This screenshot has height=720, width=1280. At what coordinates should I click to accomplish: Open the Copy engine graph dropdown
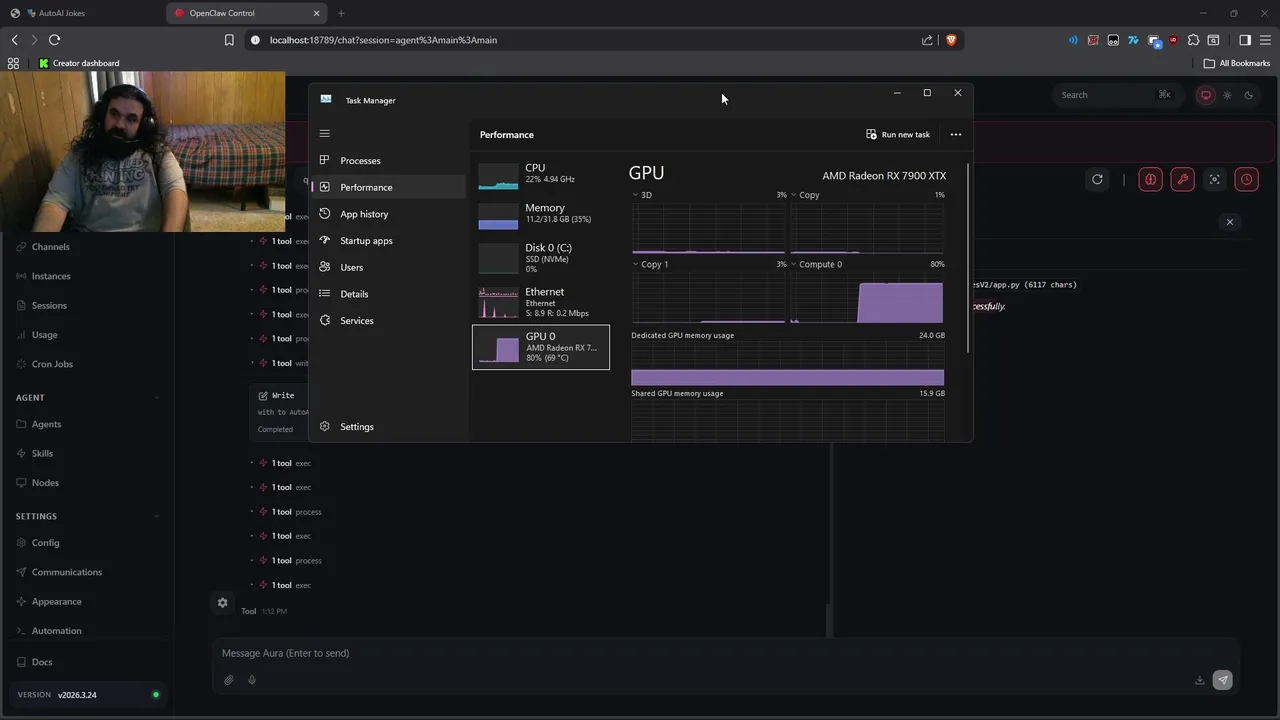point(805,195)
